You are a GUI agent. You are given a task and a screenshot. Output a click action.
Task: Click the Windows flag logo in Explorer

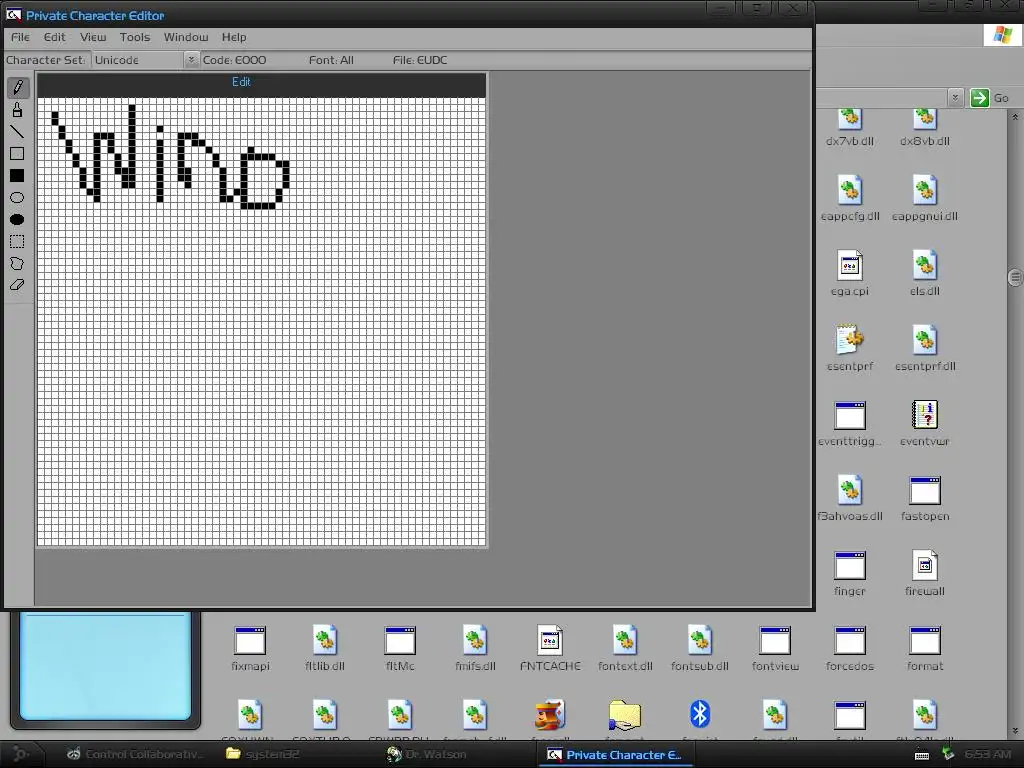tap(1002, 35)
